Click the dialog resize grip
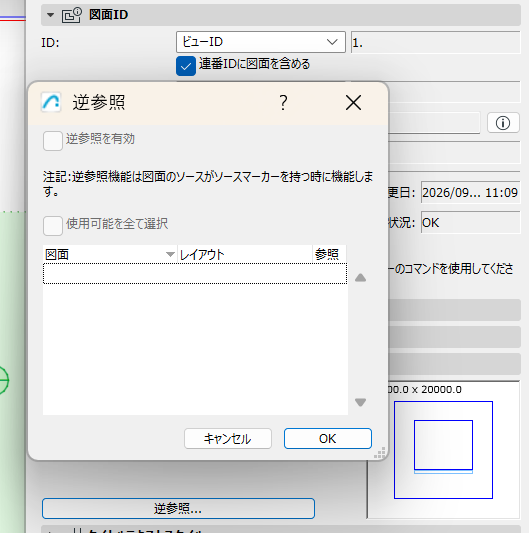 coord(380,453)
